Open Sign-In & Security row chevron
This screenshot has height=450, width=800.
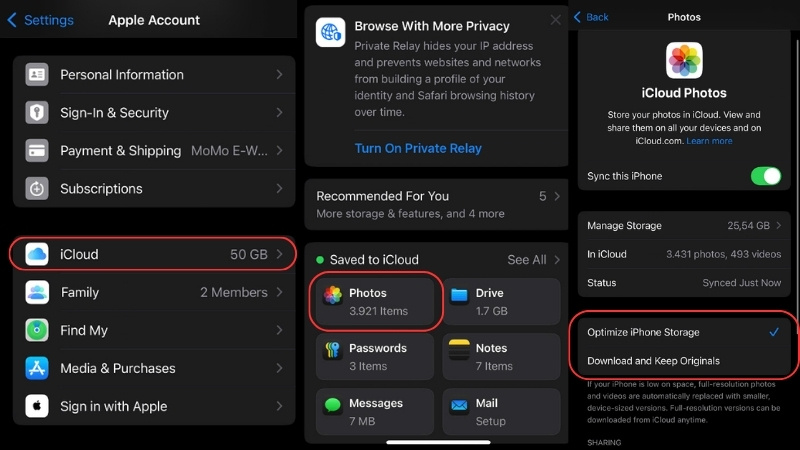click(280, 112)
